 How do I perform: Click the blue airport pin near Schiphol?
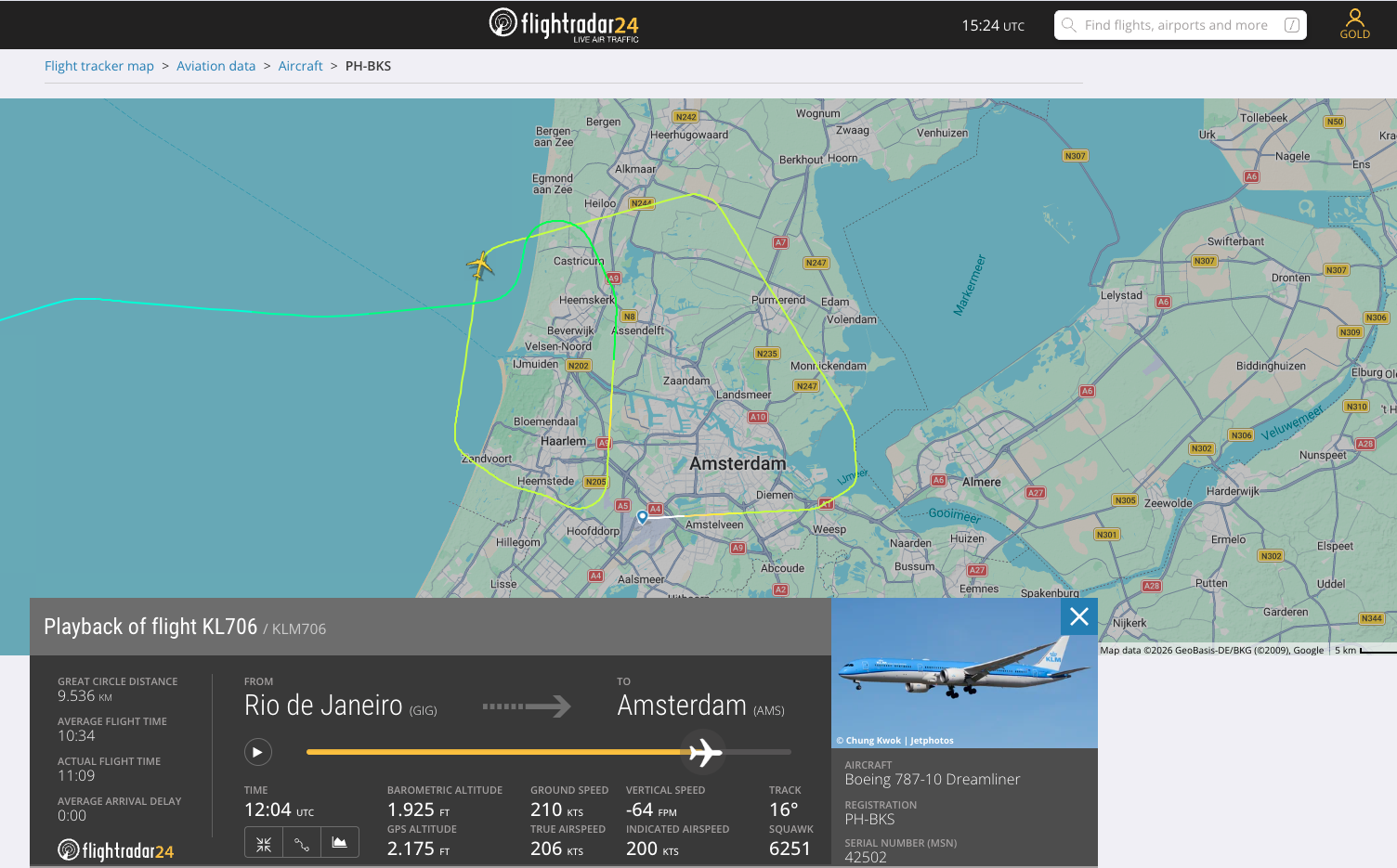click(642, 517)
